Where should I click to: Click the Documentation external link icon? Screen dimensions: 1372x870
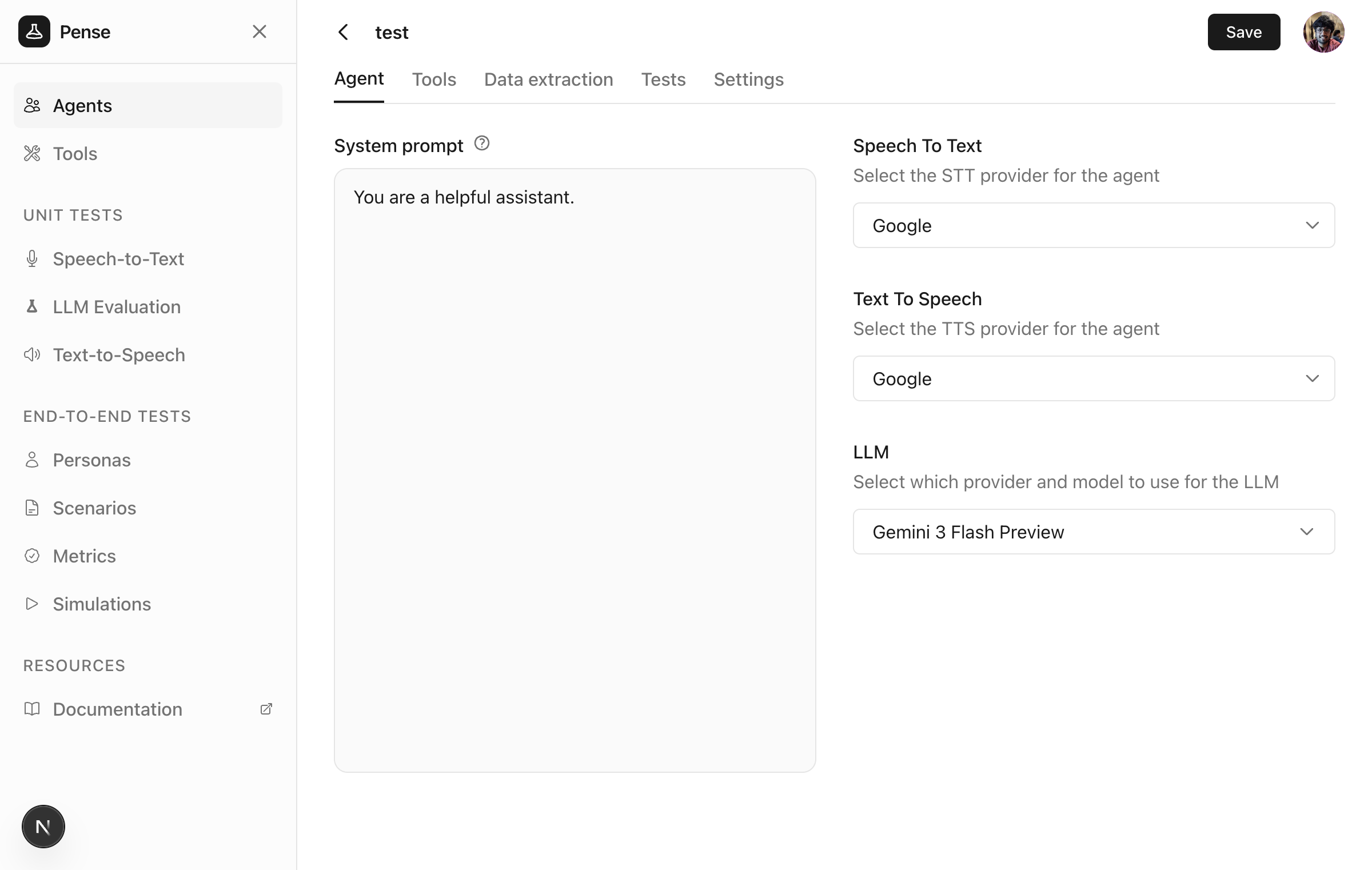coord(266,709)
